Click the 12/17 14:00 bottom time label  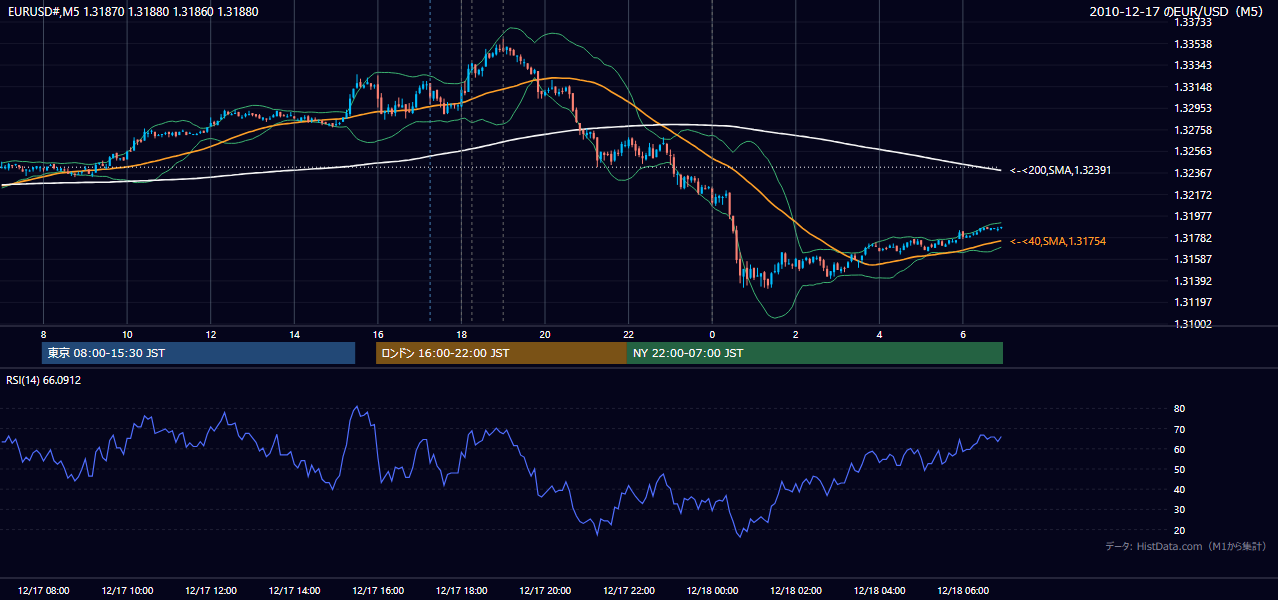pyautogui.click(x=294, y=591)
